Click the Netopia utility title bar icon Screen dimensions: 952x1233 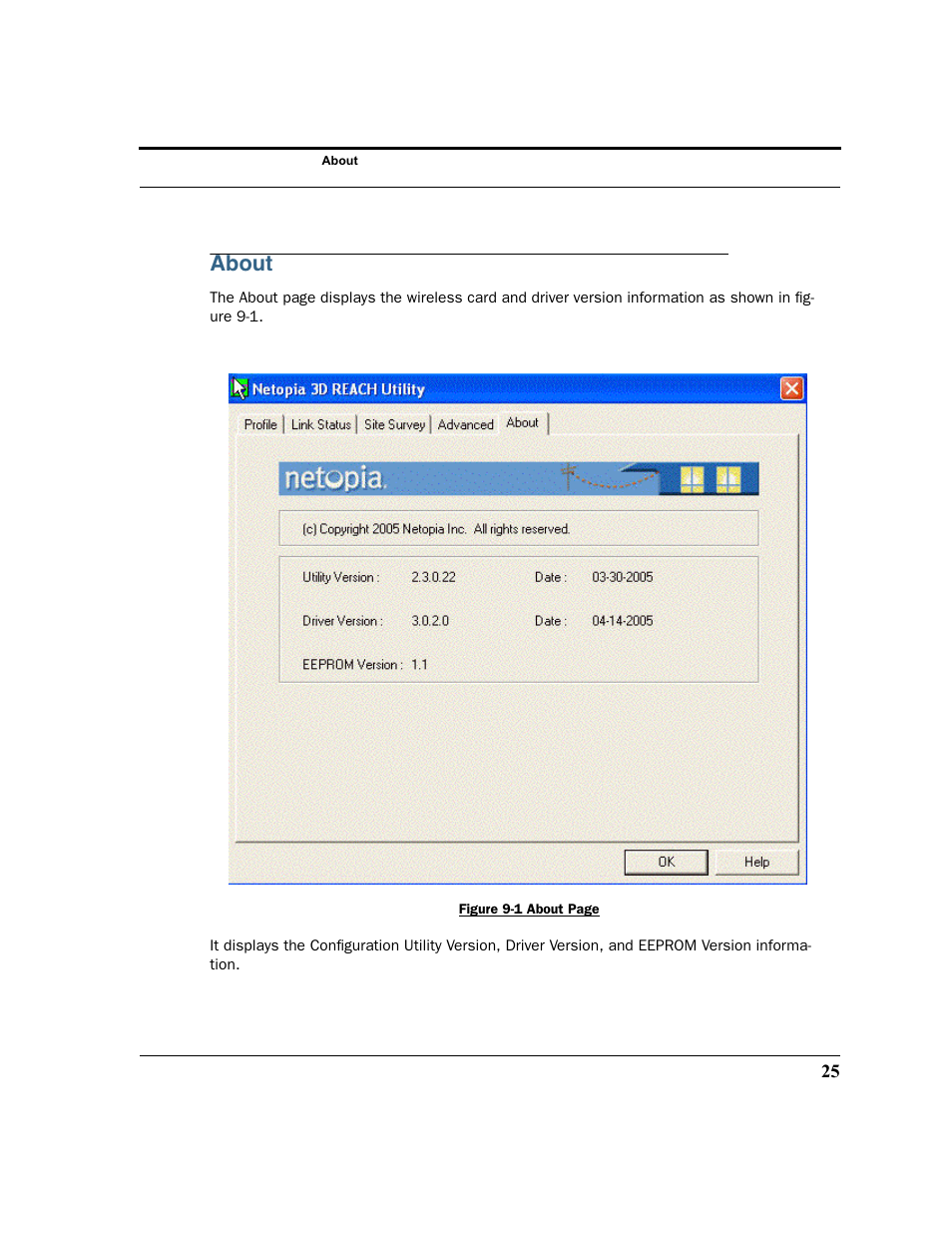point(239,388)
